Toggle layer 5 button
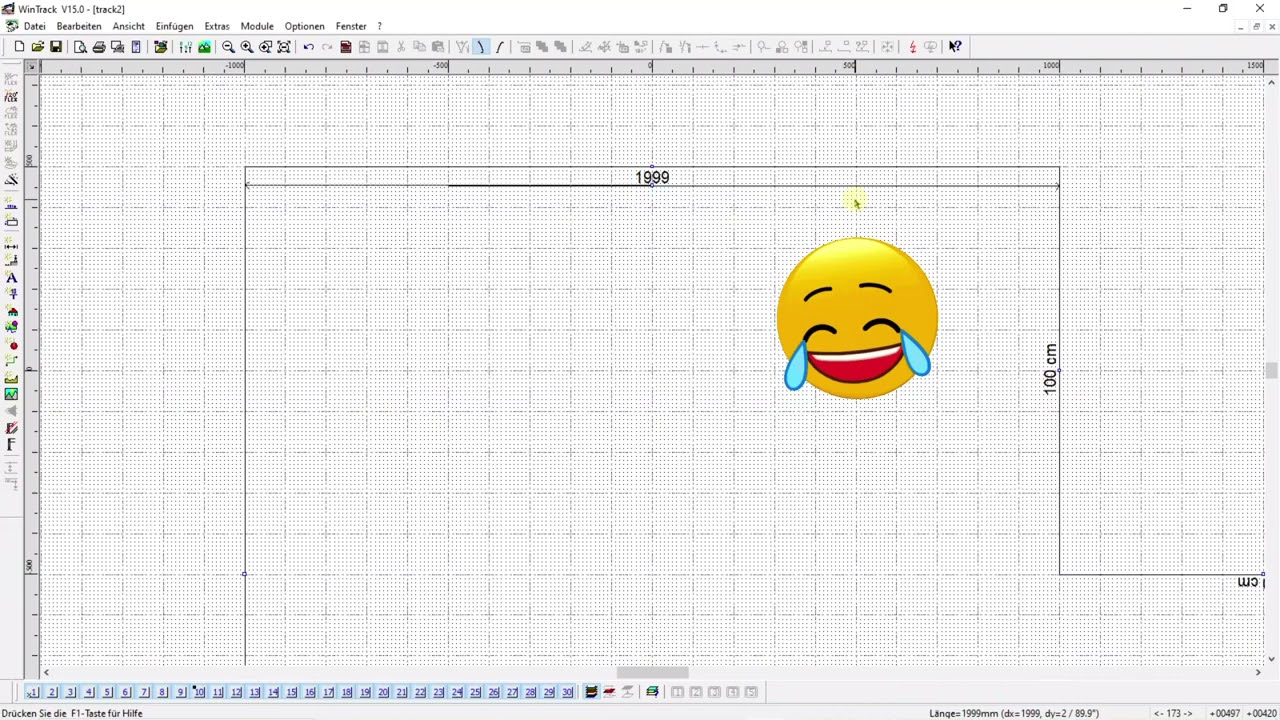Viewport: 1280px width, 720px height. [107, 692]
